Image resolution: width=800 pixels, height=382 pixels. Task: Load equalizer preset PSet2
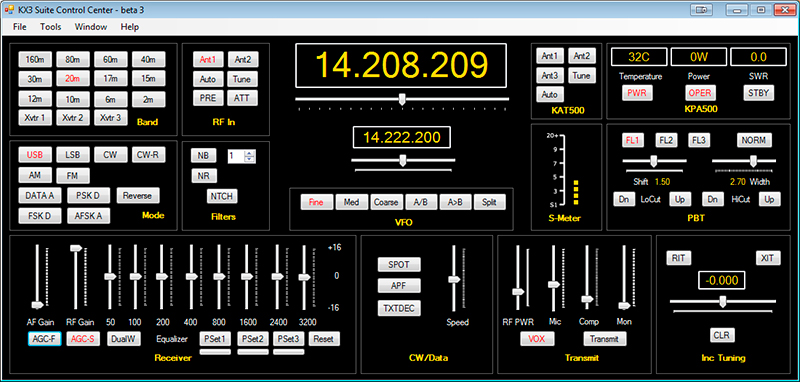pyautogui.click(x=253, y=339)
